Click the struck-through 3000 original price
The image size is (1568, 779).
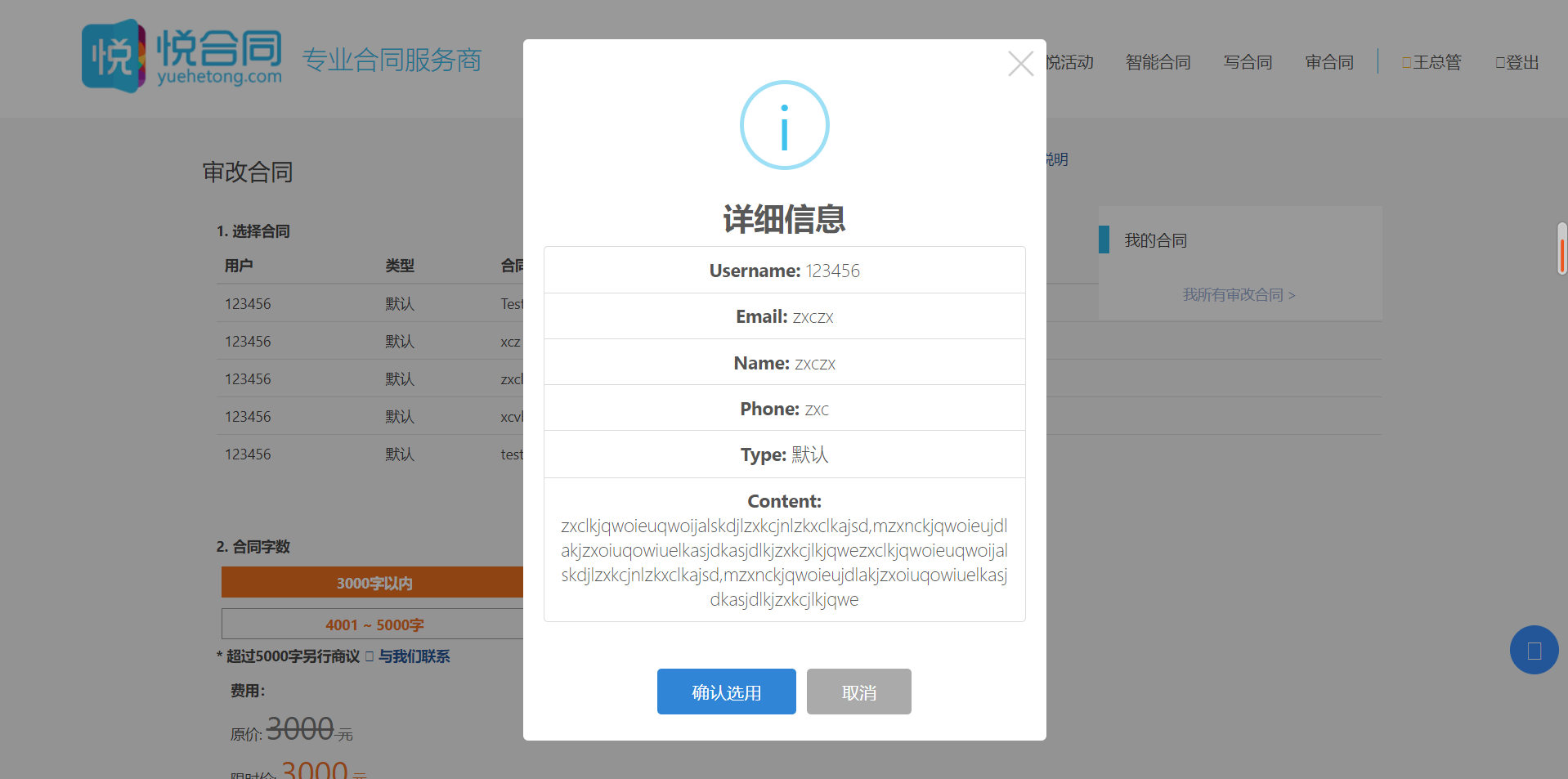[300, 728]
